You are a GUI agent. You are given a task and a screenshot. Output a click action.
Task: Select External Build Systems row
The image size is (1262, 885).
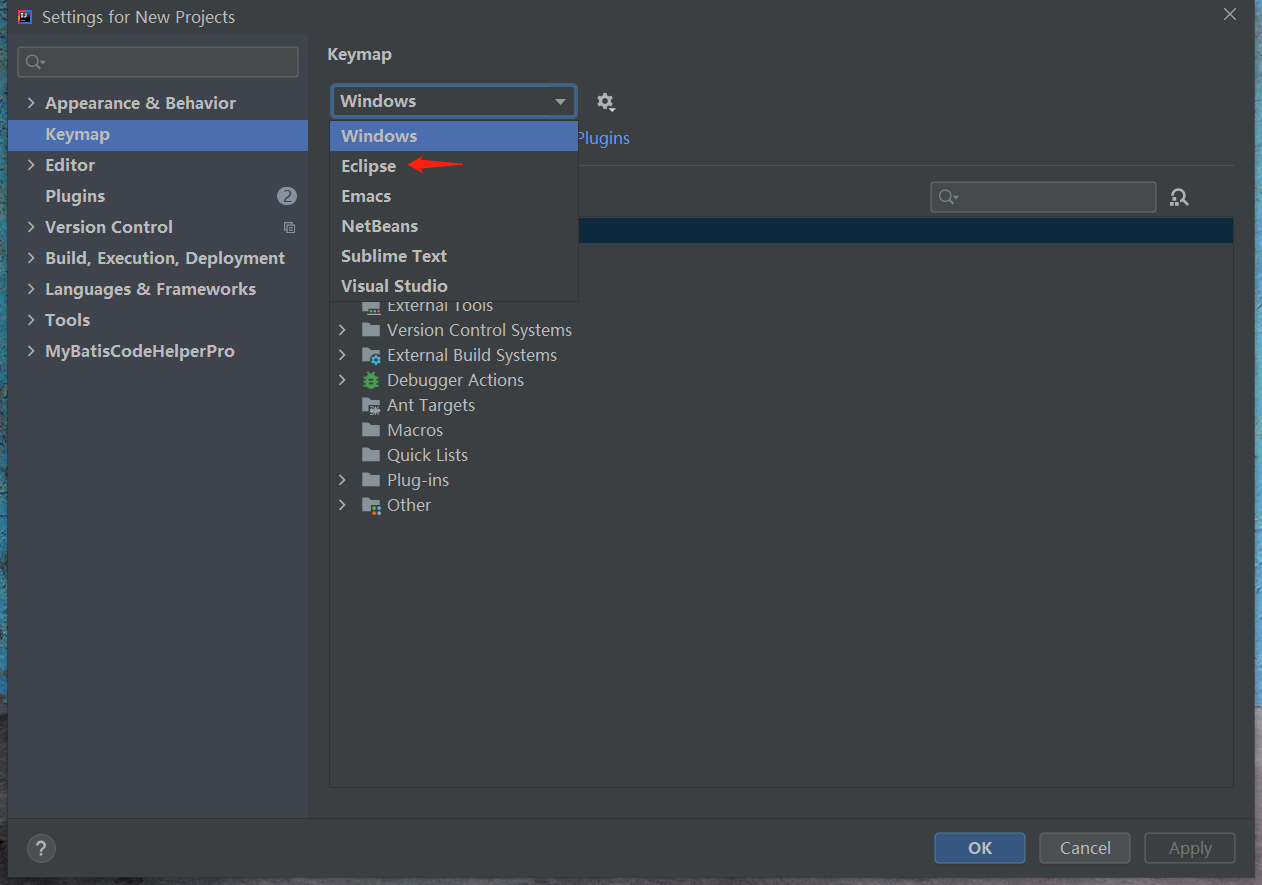pyautogui.click(x=781, y=355)
